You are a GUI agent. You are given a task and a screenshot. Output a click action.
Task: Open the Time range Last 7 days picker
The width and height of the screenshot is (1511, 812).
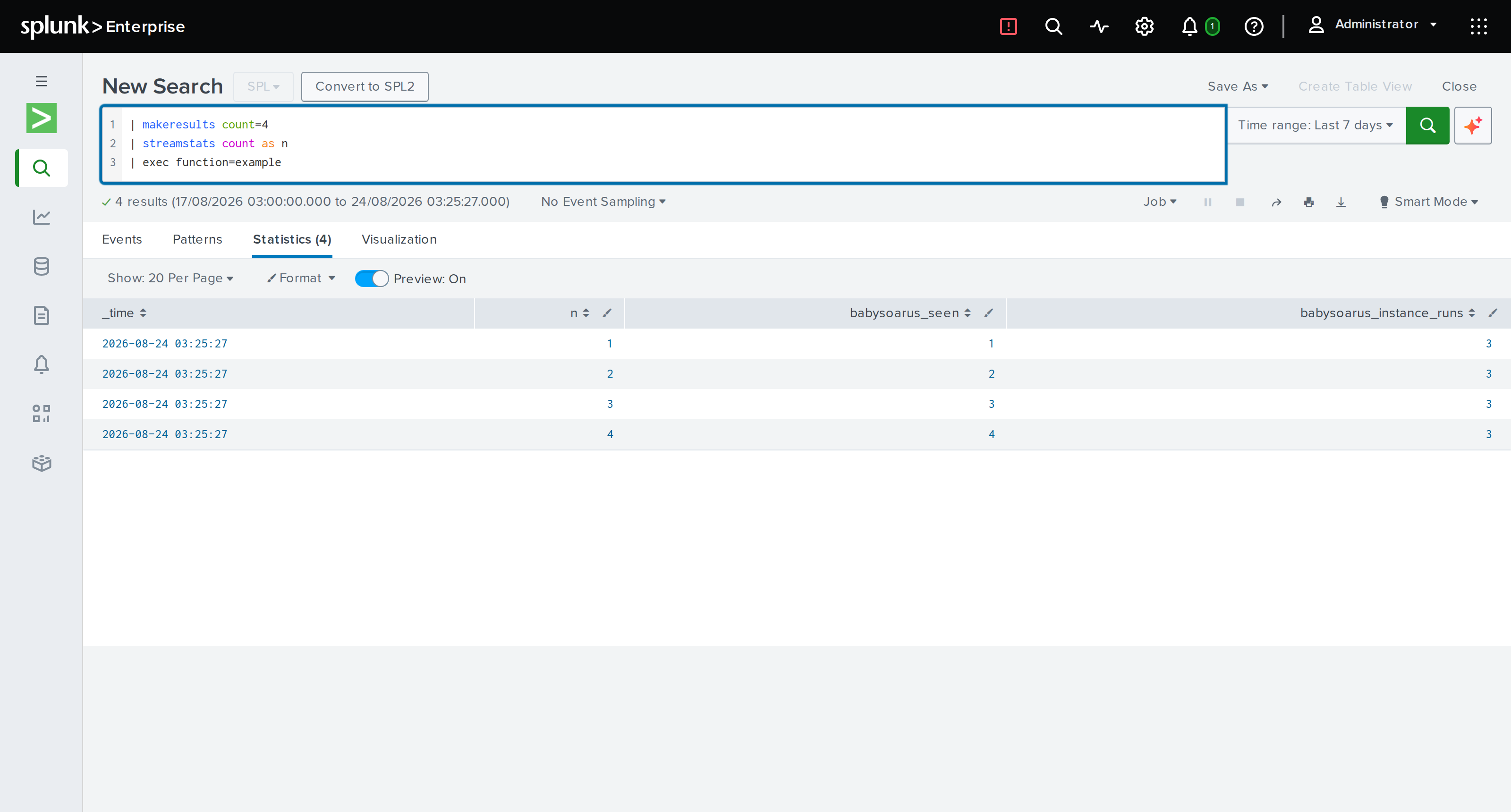(1315, 126)
